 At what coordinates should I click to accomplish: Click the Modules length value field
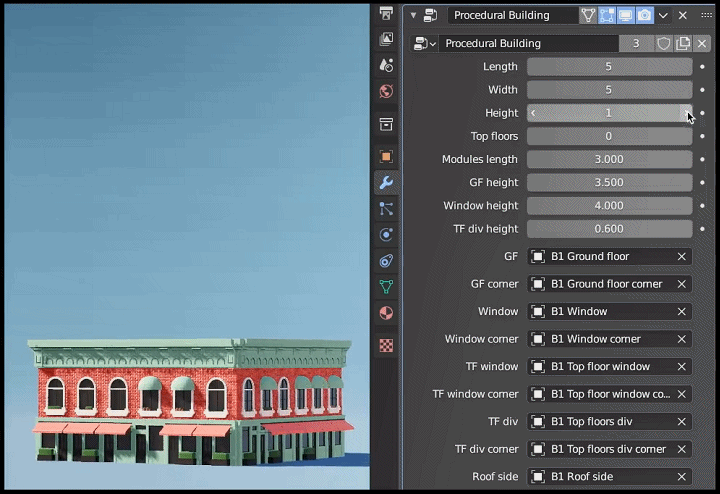(x=609, y=160)
